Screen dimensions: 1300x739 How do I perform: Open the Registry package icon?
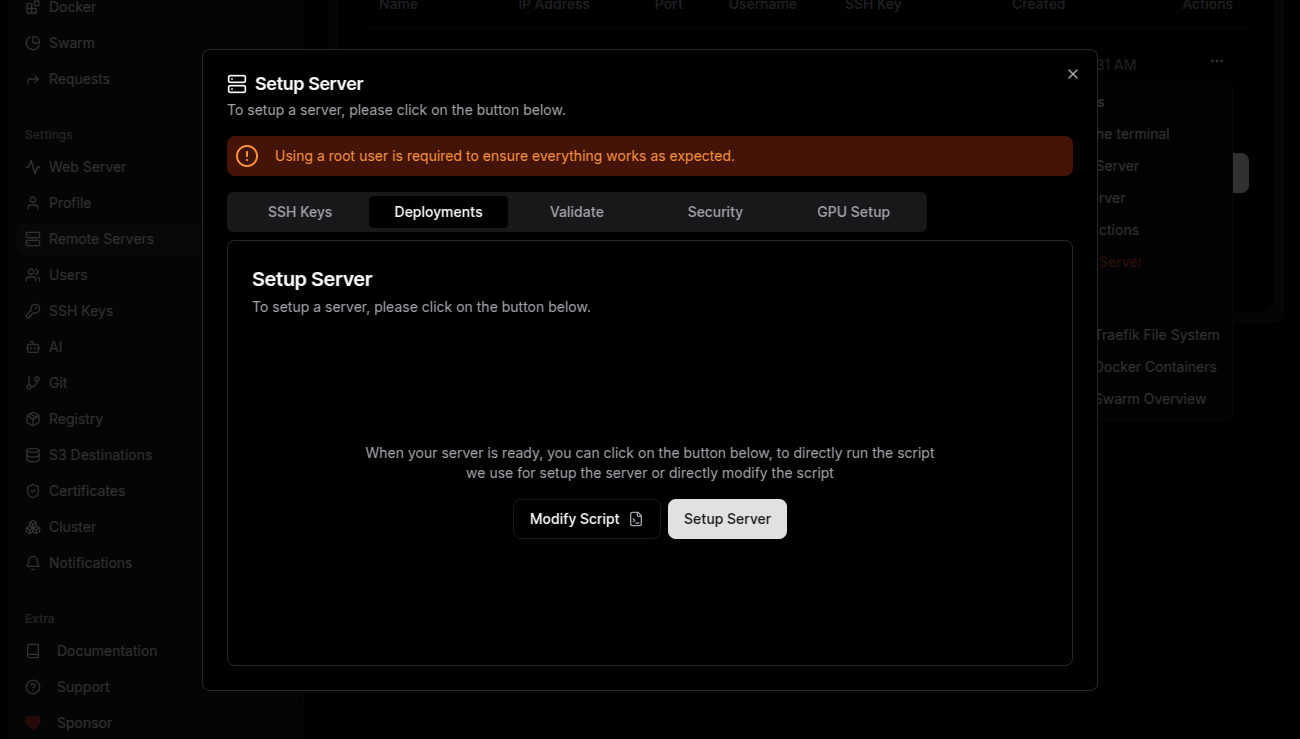32,418
